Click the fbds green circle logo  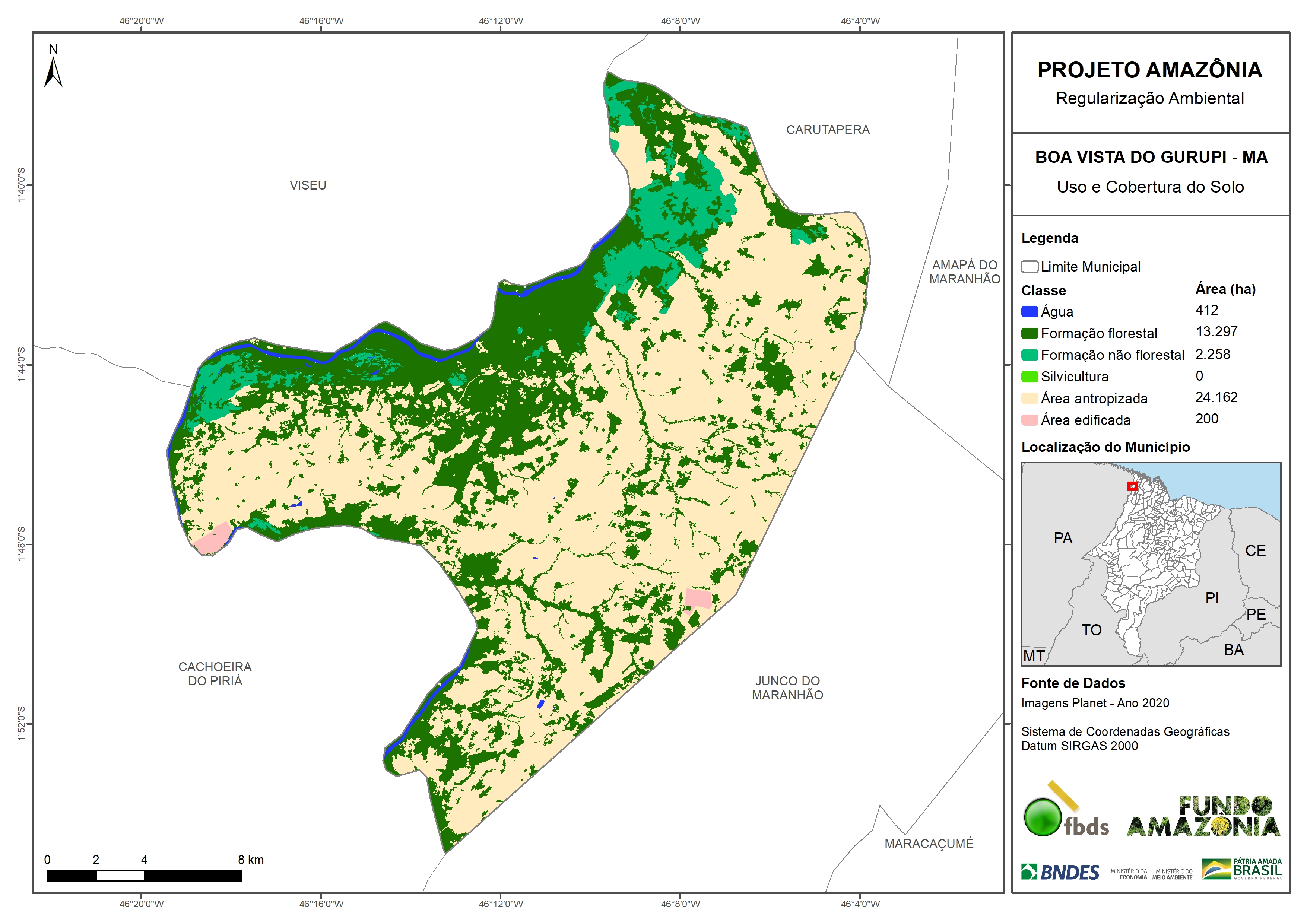[x=1042, y=817]
